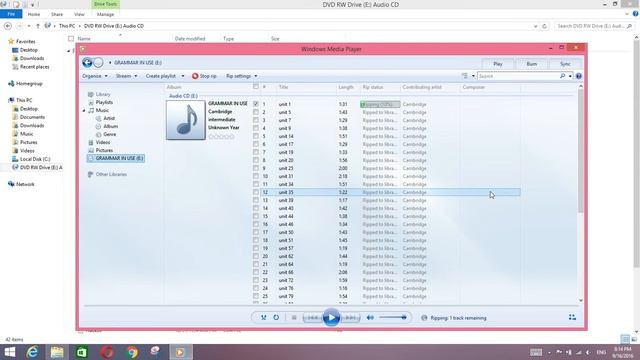Toggle the select-all tracks header checkbox
Screen dimensions: 640x360
(x=256, y=87)
